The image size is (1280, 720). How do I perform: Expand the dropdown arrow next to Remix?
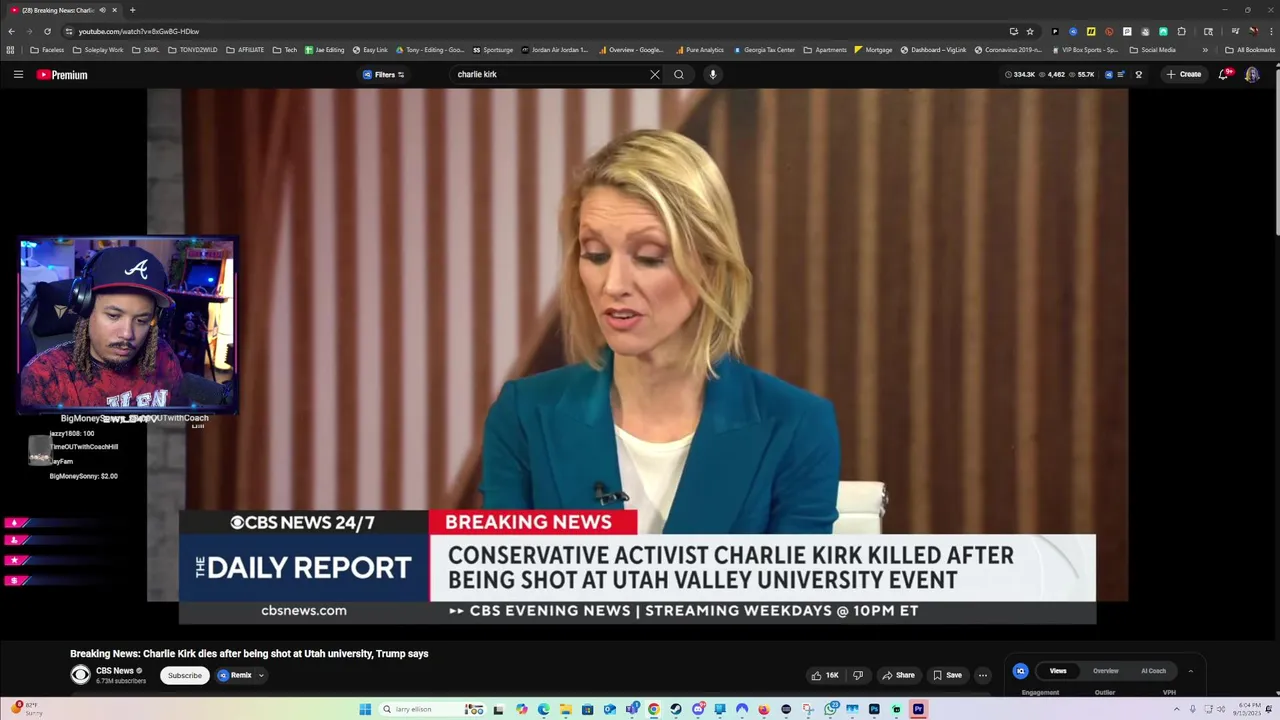click(x=261, y=675)
